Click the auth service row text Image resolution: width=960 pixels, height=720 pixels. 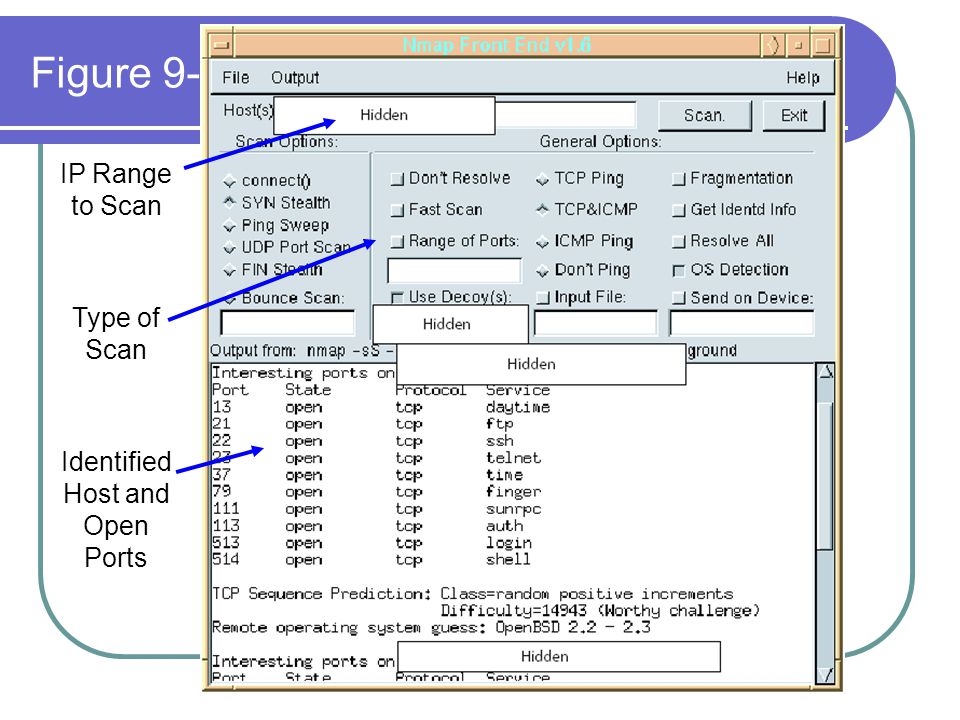(x=504, y=526)
